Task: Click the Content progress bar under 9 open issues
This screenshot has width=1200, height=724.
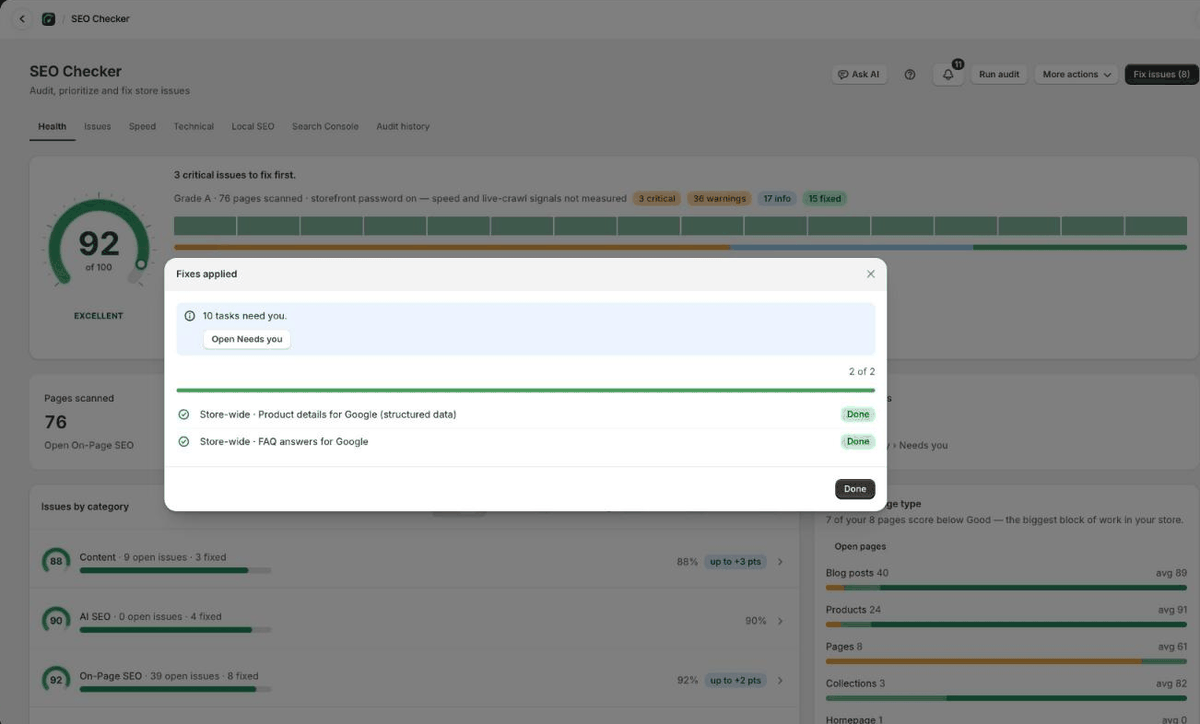Action: click(x=175, y=570)
